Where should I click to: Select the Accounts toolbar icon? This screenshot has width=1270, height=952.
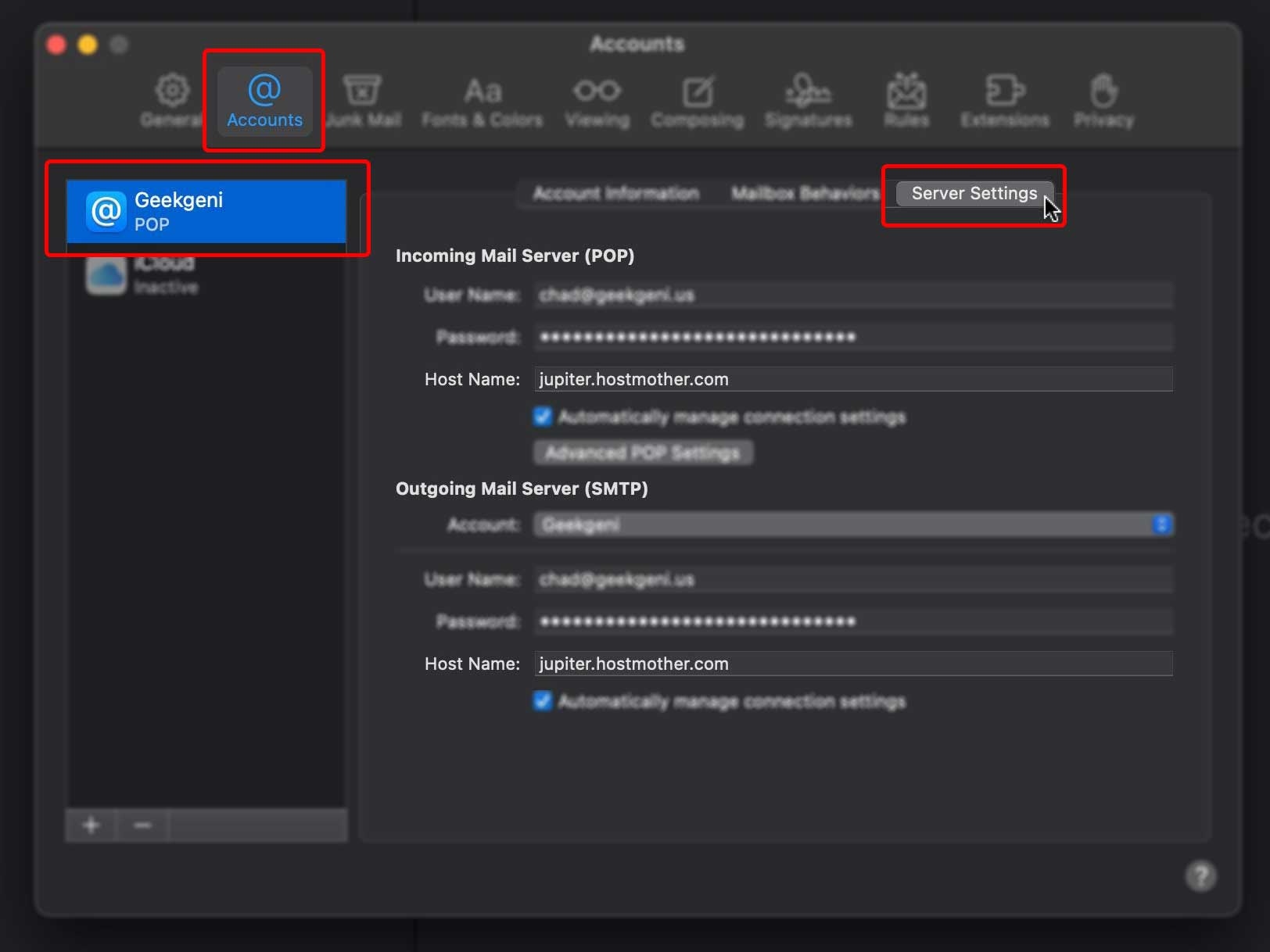click(264, 102)
